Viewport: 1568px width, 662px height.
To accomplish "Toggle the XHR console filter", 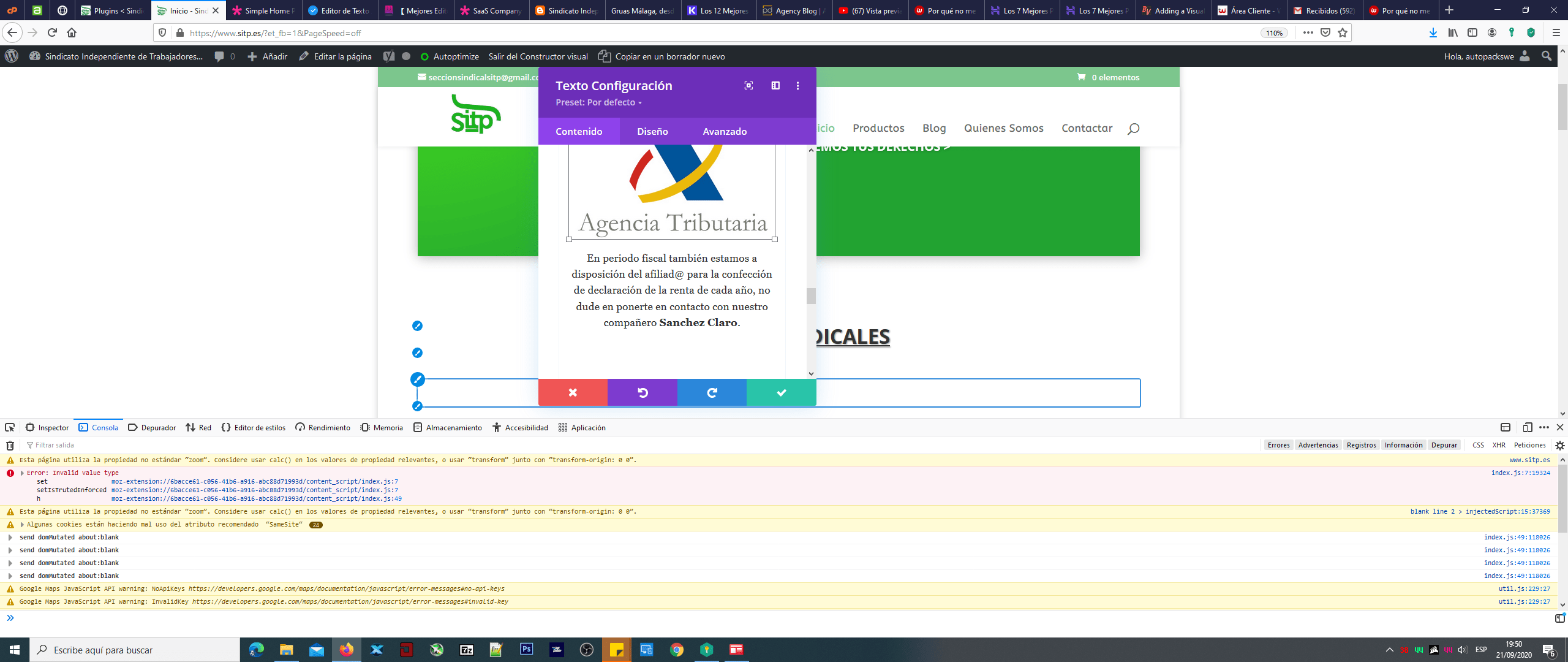I will click(1499, 445).
